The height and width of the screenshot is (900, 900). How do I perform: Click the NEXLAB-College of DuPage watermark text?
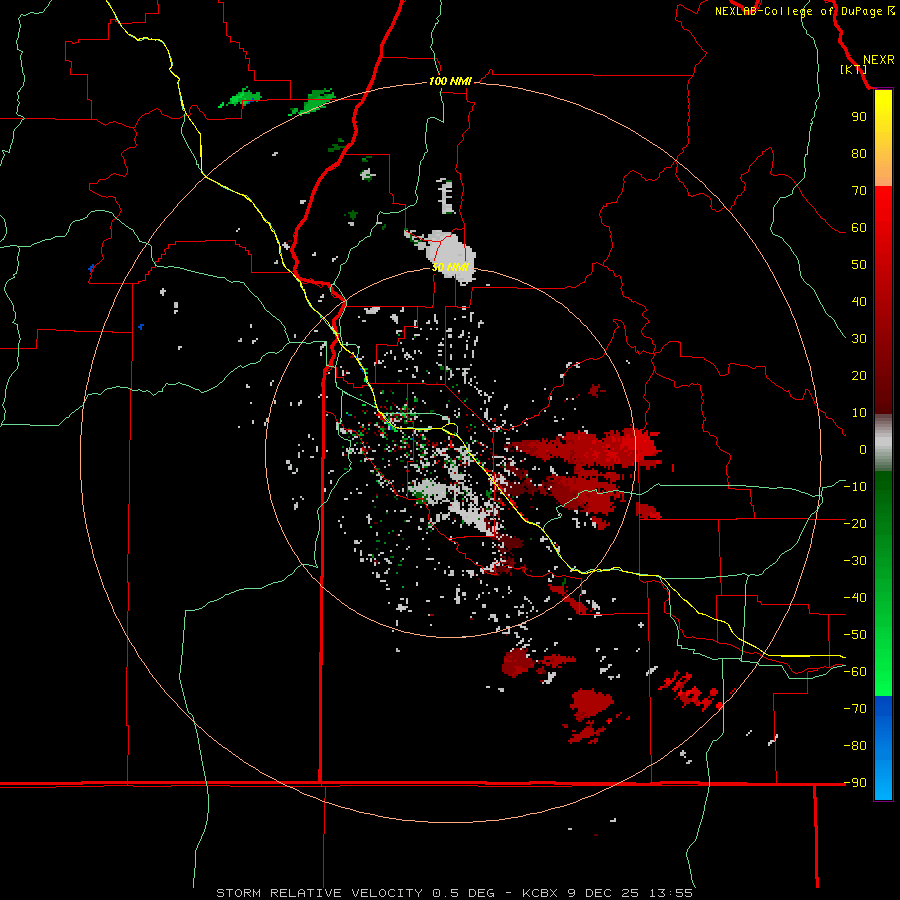click(804, 11)
